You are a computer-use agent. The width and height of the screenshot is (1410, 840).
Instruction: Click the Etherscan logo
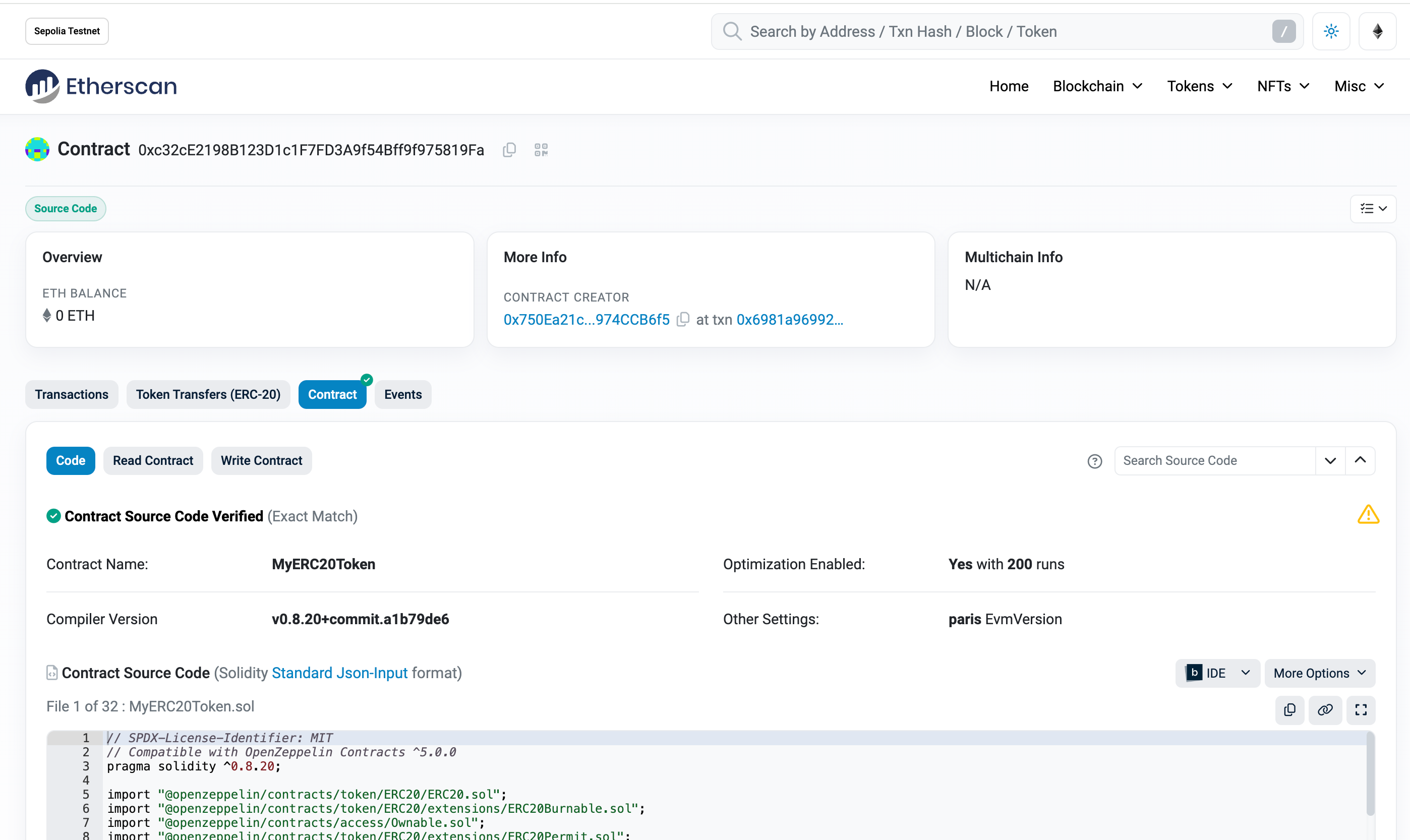pos(101,86)
